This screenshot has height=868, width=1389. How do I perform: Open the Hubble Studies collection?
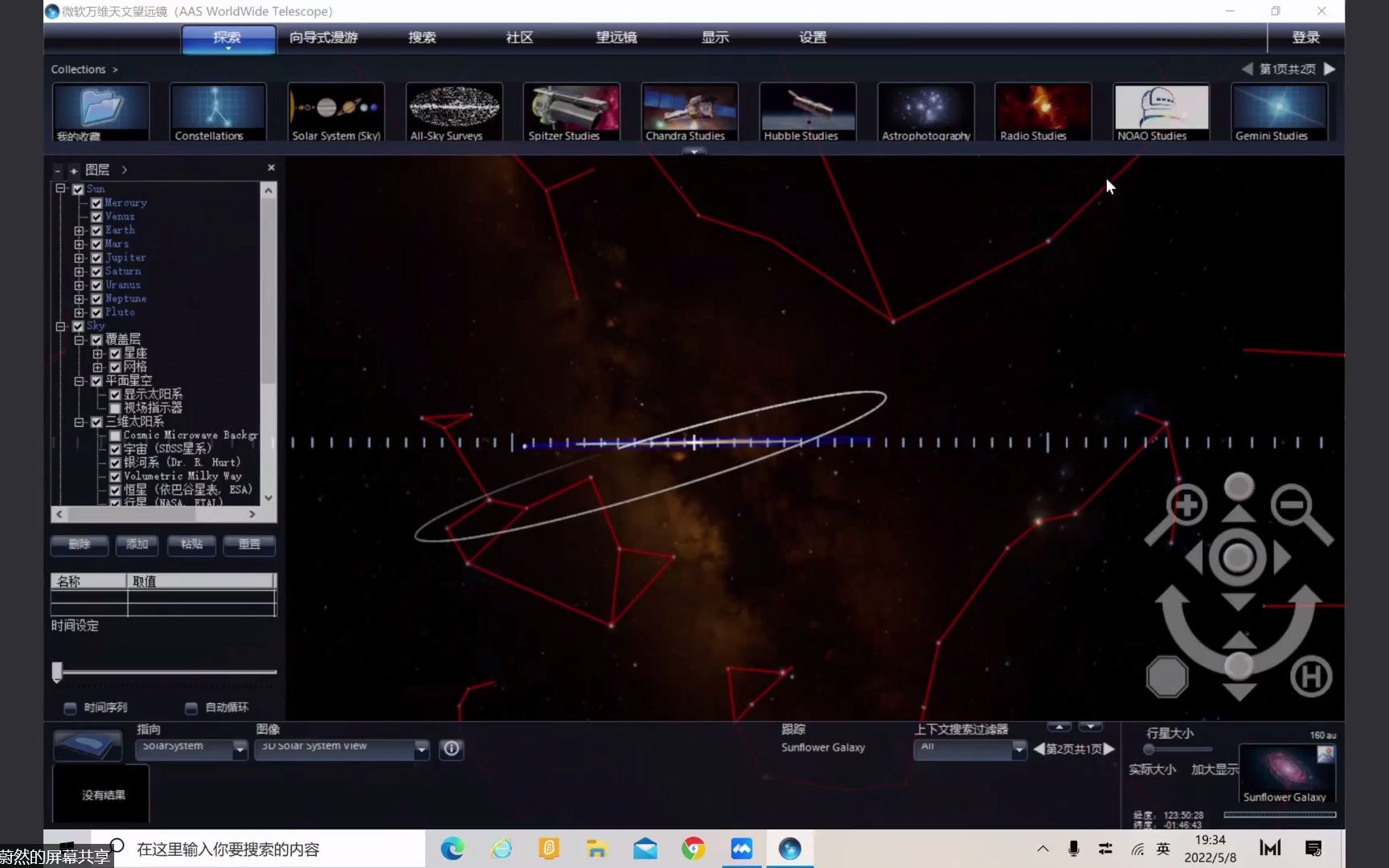tap(807, 113)
